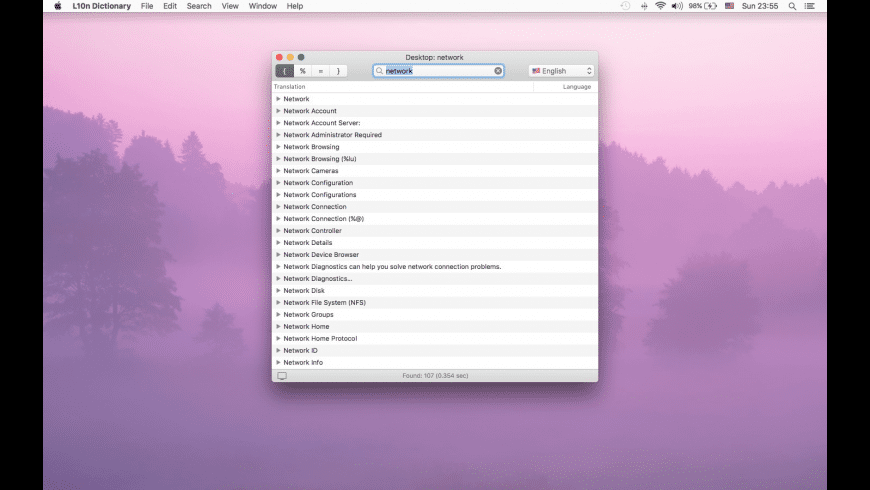Open the Search menu
Image resolution: width=870 pixels, height=490 pixels.
(199, 6)
